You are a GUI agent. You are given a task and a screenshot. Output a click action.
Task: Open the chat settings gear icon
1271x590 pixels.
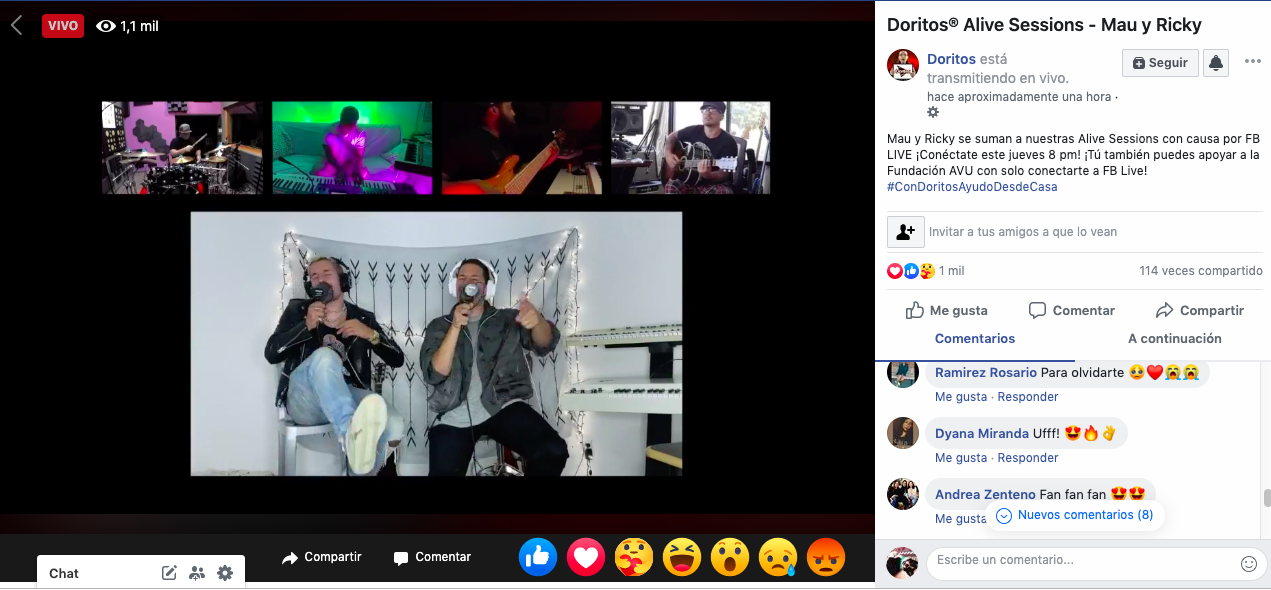[225, 572]
